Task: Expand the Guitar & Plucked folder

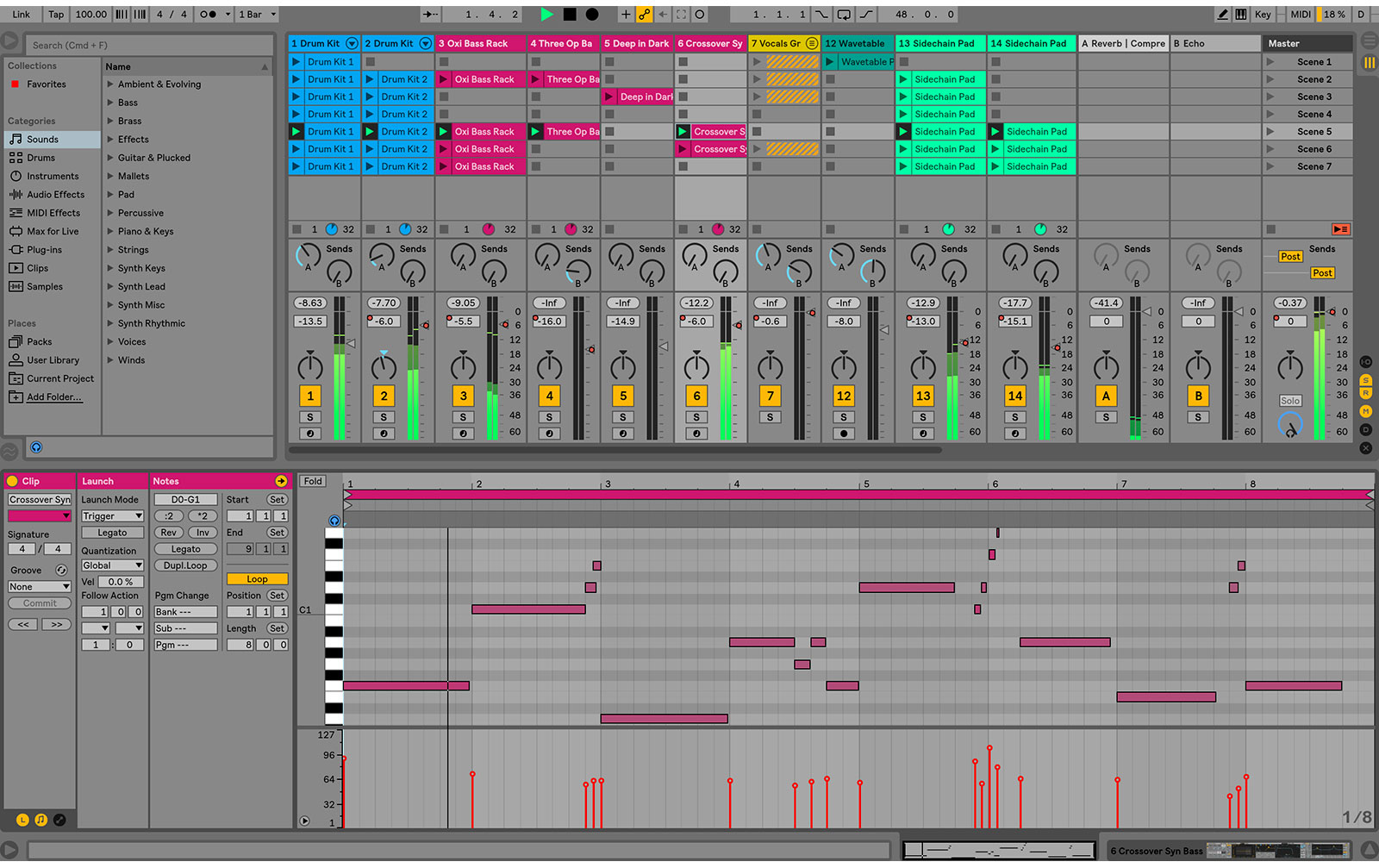Action: (110, 158)
